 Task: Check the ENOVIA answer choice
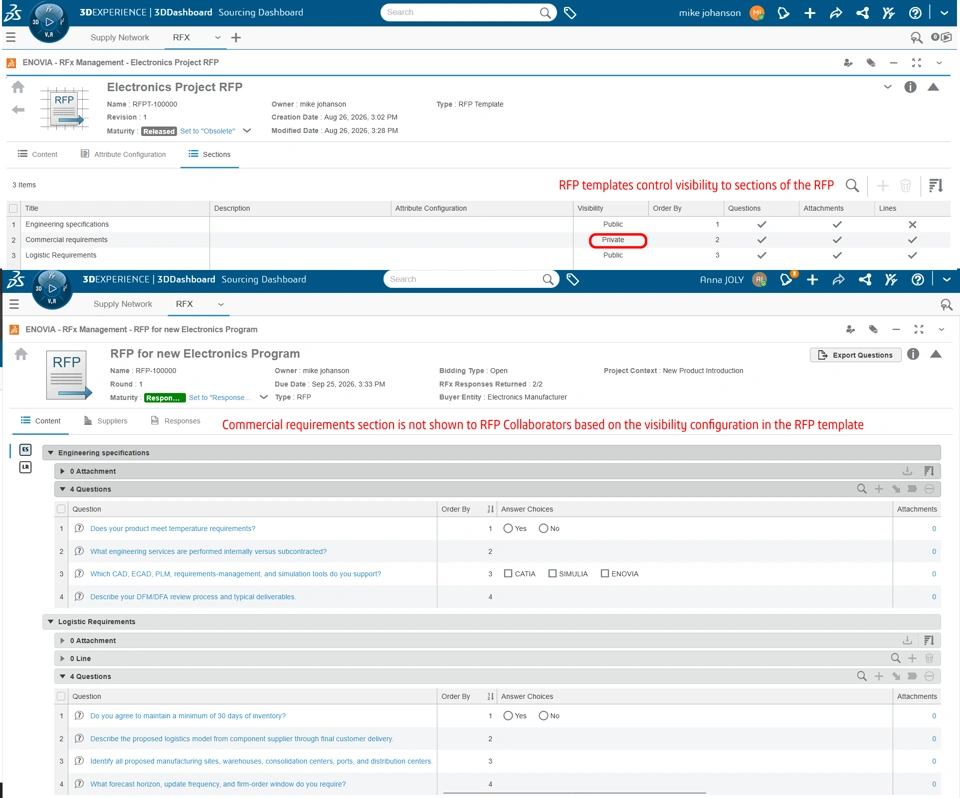[x=605, y=573]
